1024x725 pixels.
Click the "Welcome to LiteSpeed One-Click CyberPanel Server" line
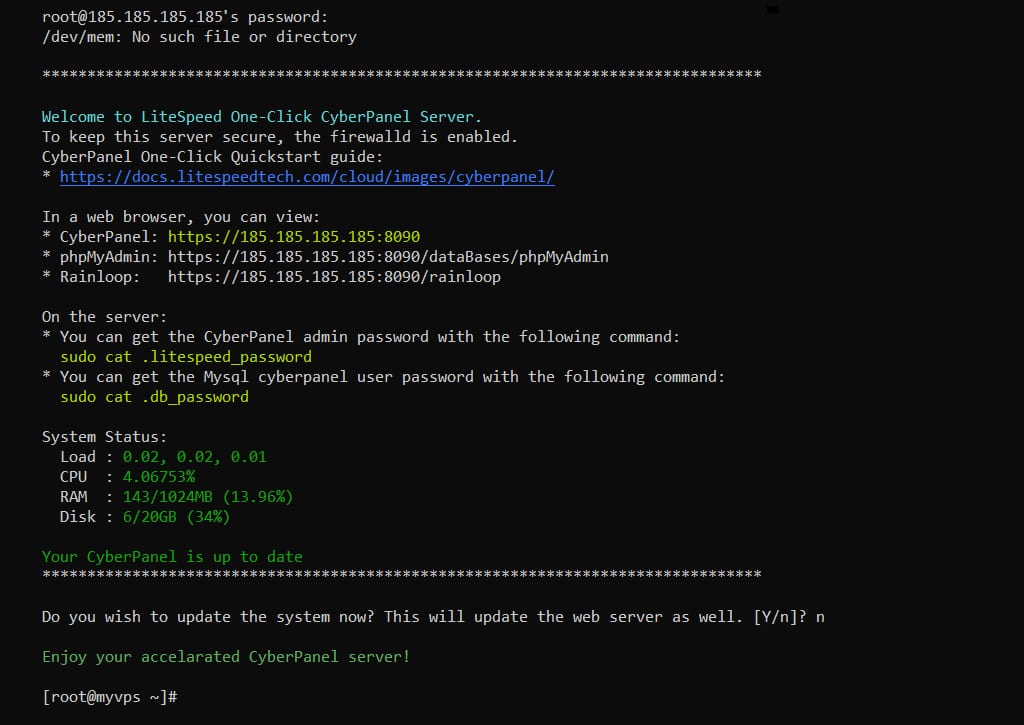click(x=261, y=117)
